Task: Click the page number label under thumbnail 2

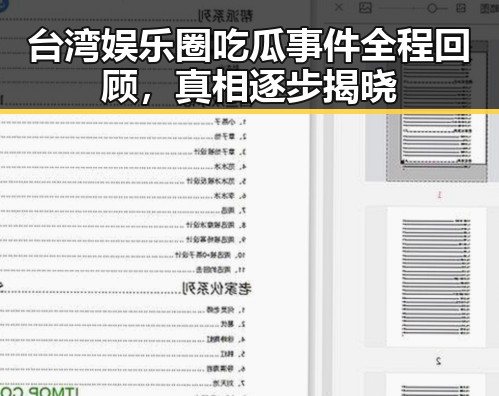Action: click(439, 361)
